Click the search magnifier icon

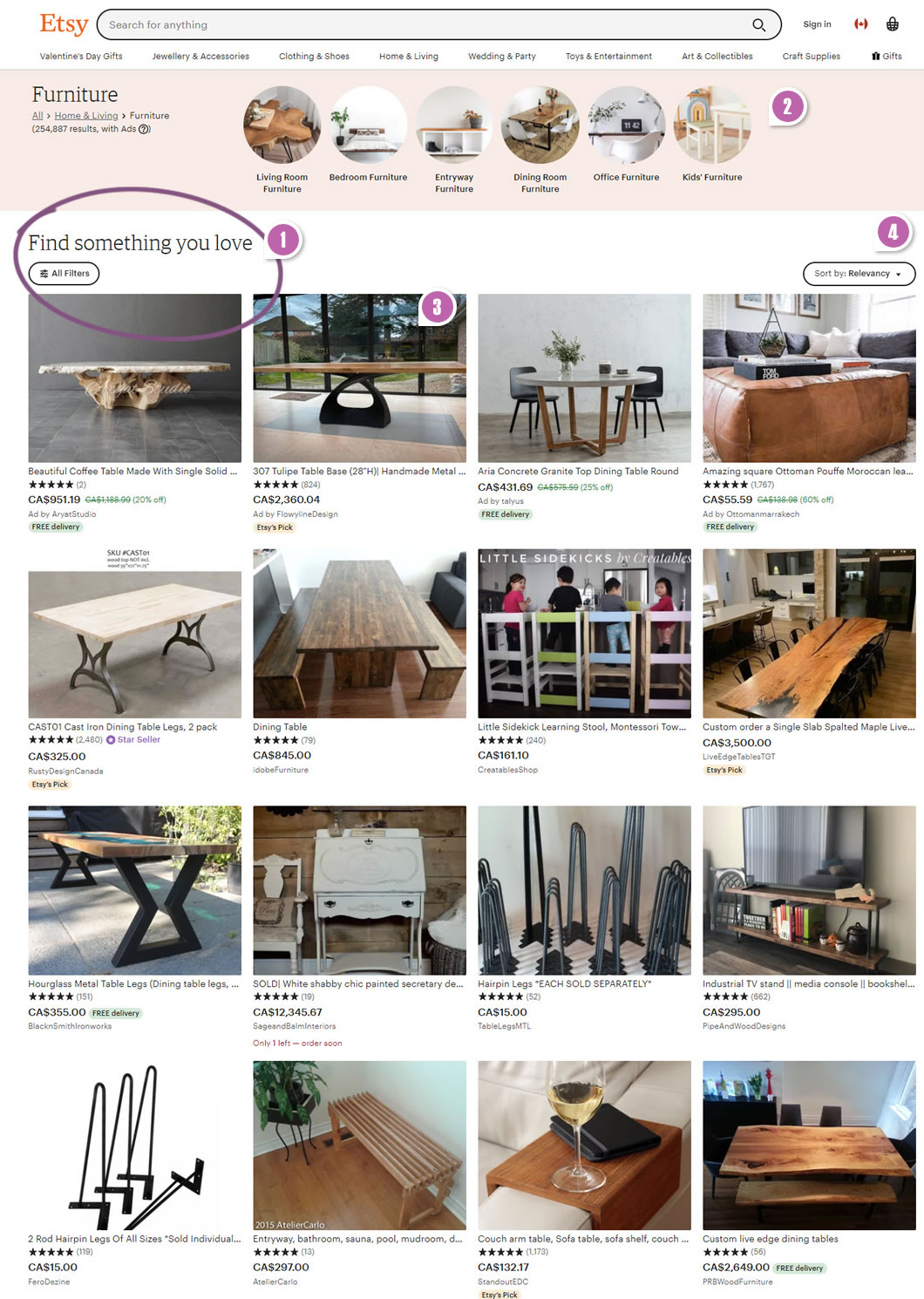(x=759, y=25)
